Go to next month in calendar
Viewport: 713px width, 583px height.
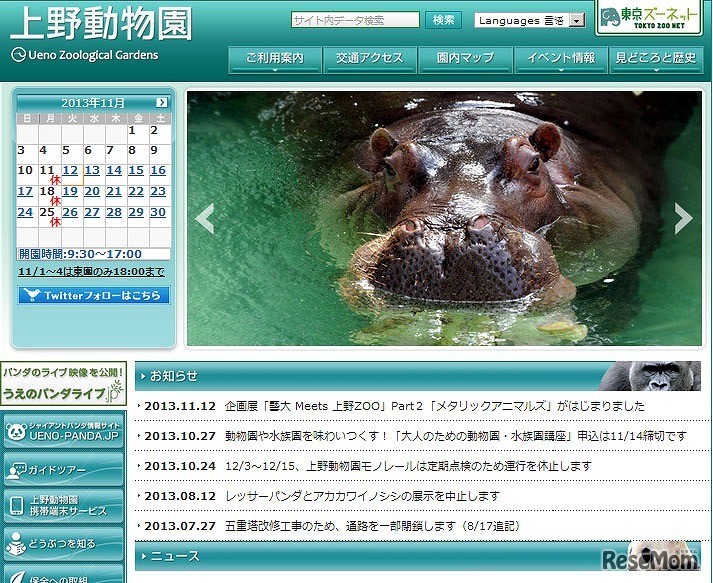[x=162, y=102]
